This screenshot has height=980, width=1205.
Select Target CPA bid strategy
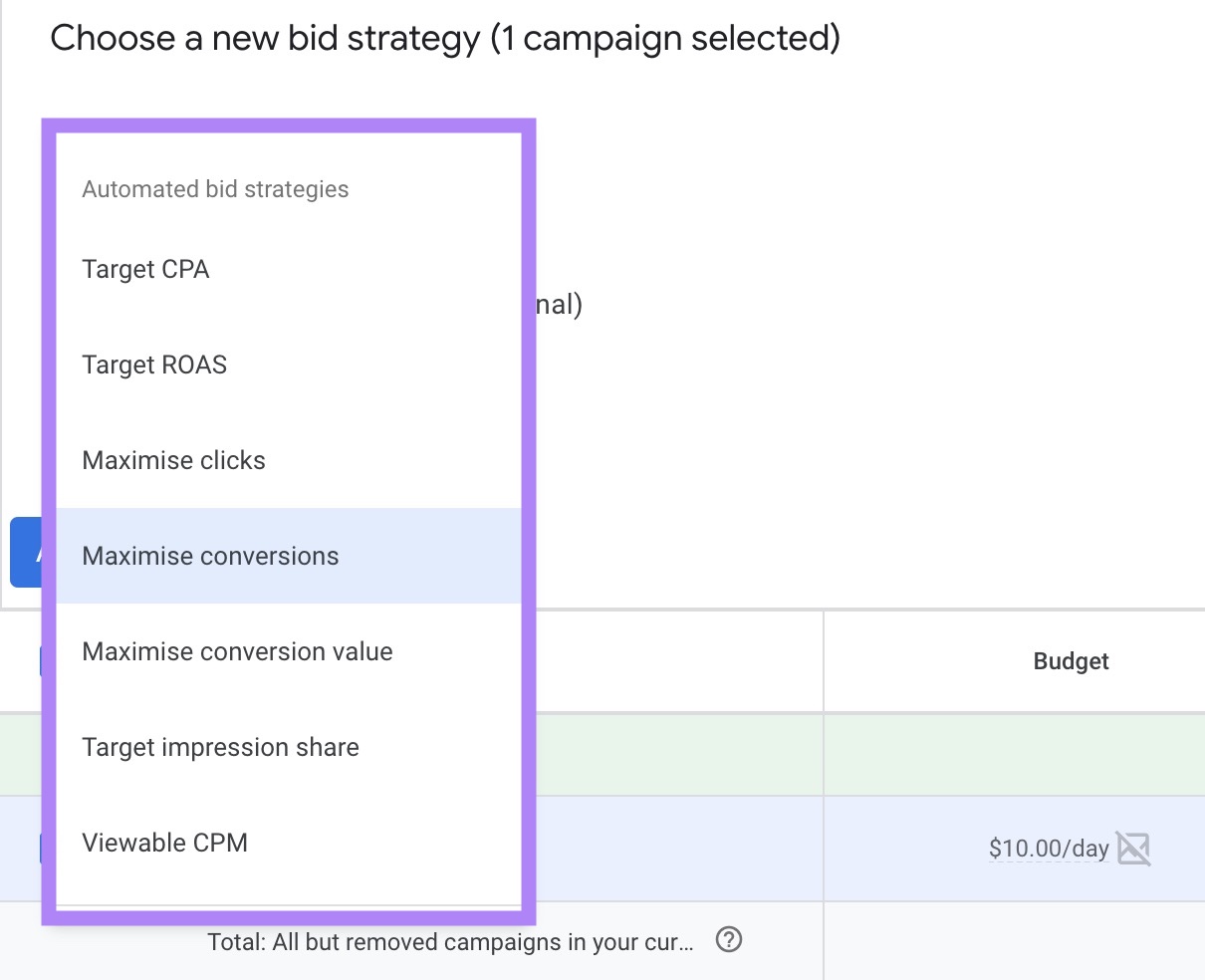(145, 269)
